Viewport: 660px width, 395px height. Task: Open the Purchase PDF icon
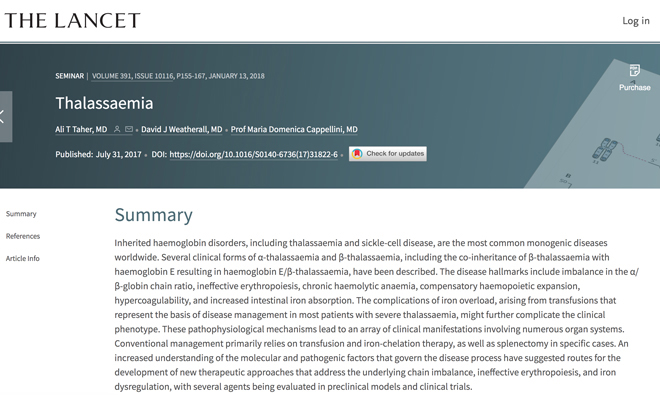click(x=634, y=70)
